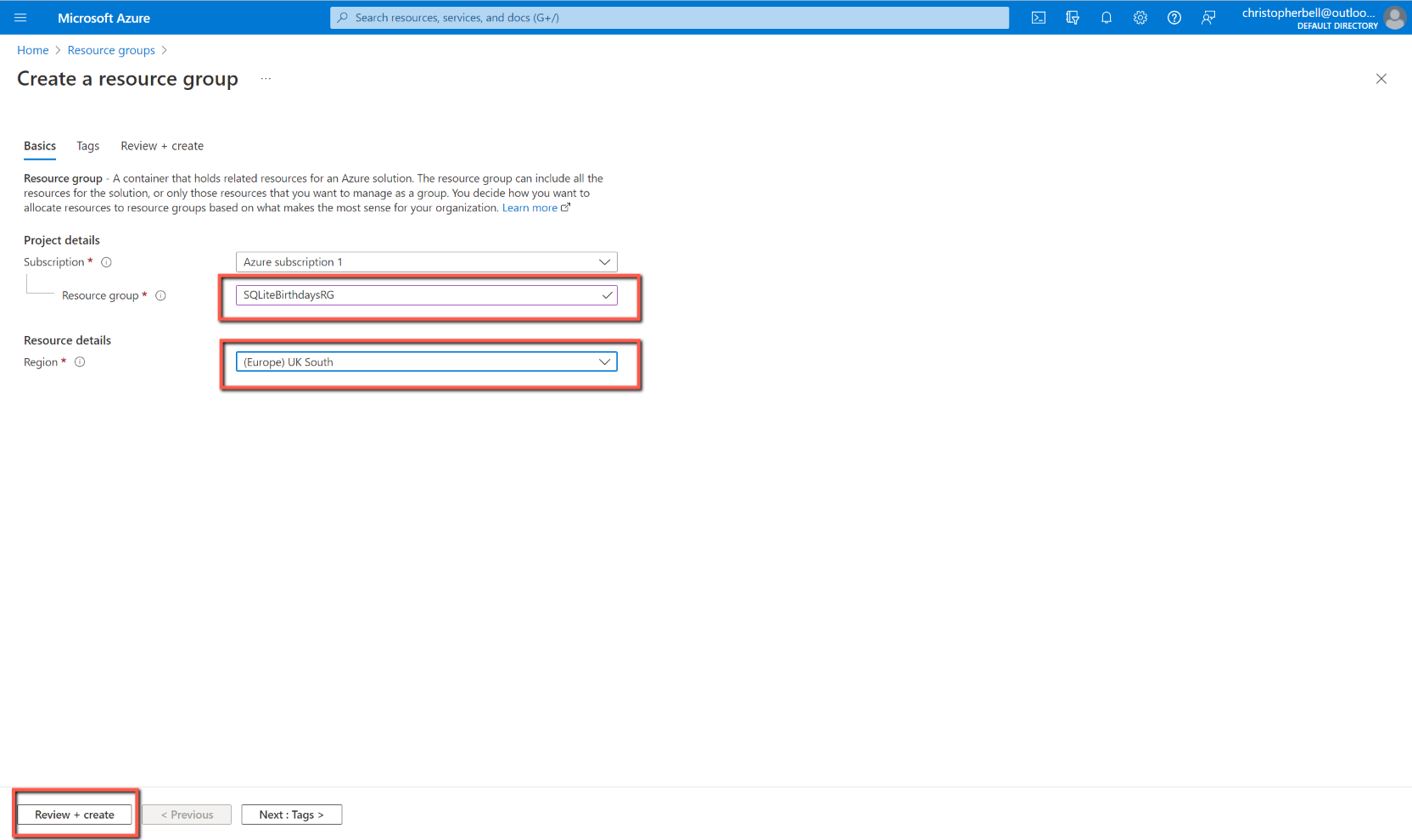Open the help question mark icon
1412x840 pixels.
[x=1174, y=18]
